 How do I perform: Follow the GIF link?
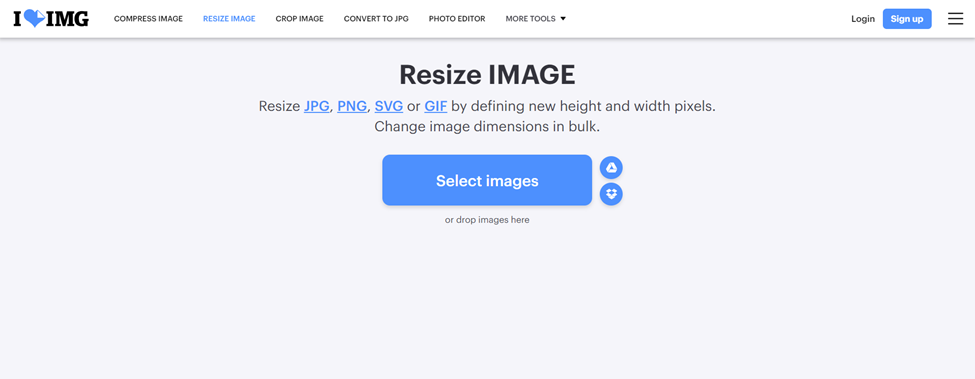pos(436,106)
